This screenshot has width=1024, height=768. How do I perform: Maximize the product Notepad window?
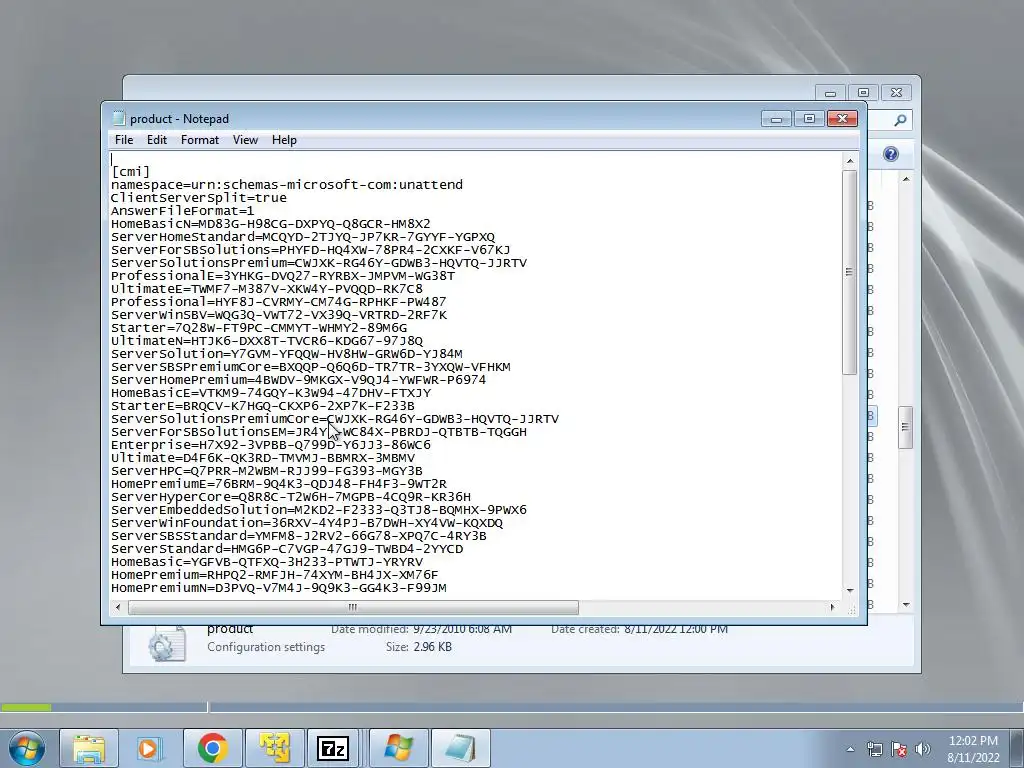pos(809,119)
